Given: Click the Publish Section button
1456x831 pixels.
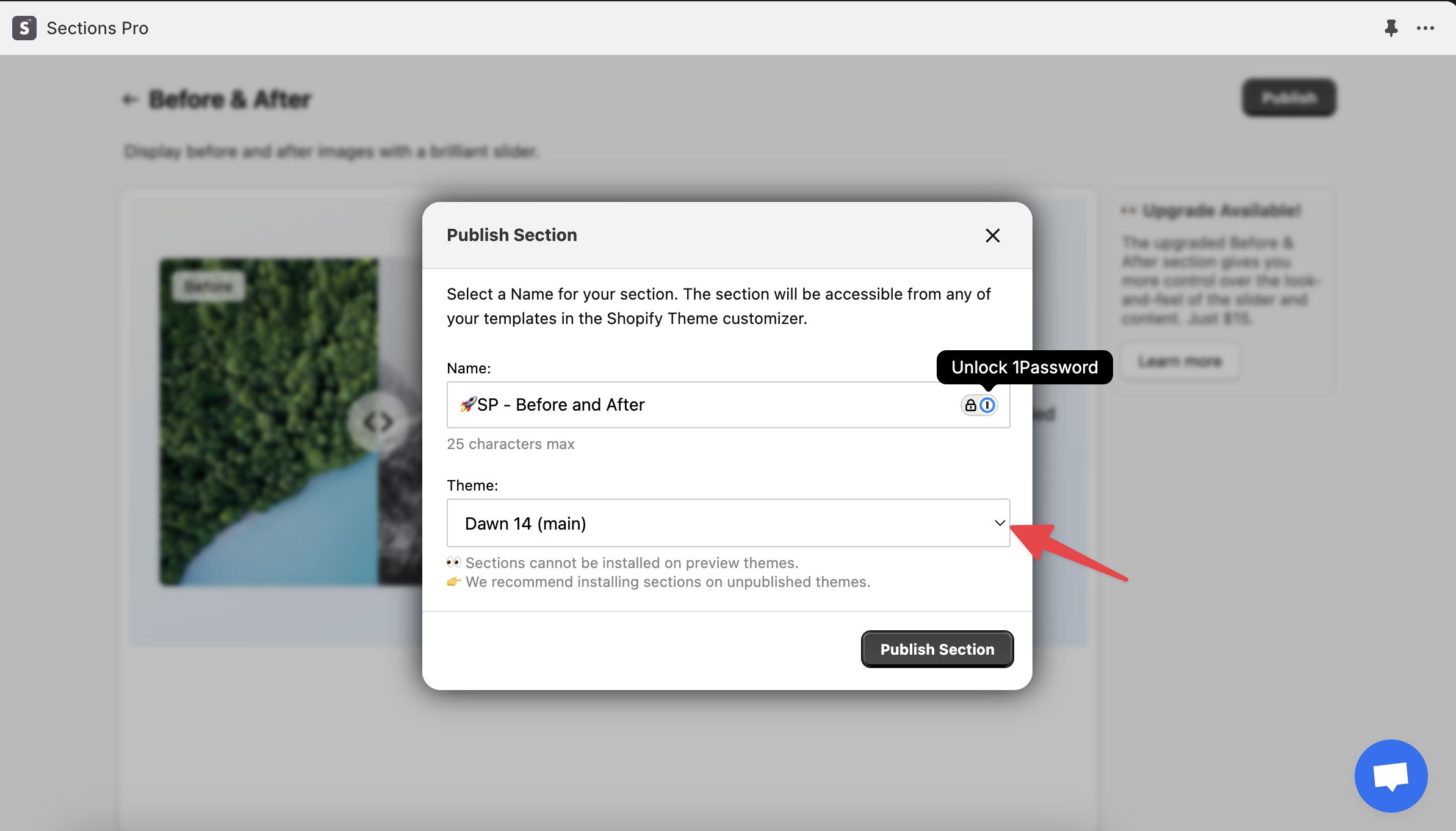Looking at the screenshot, I should tap(937, 649).
